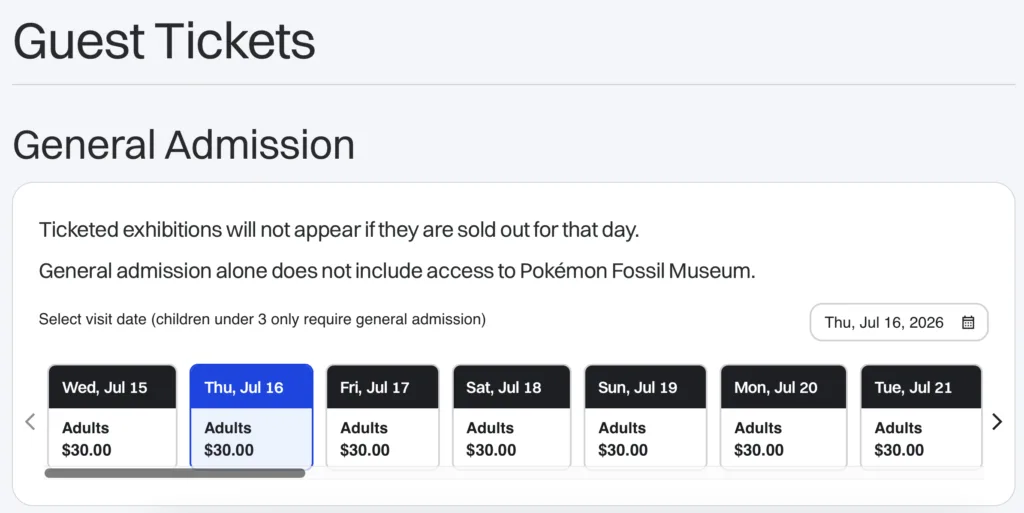Click Adults $30.00 under Mon, Jul 20
The height and width of the screenshot is (513, 1024).
point(759,439)
